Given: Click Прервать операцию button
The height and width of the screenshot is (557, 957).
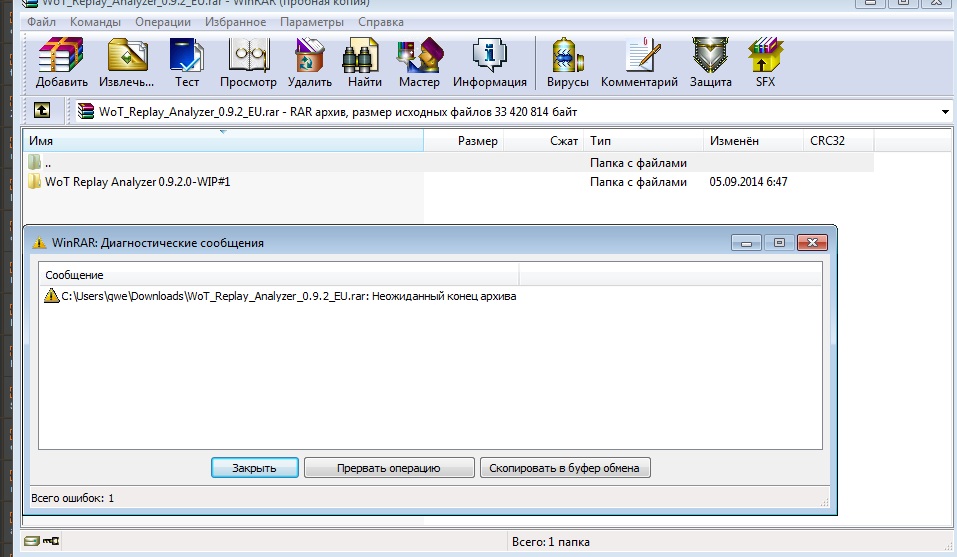Looking at the screenshot, I should 389,468.
